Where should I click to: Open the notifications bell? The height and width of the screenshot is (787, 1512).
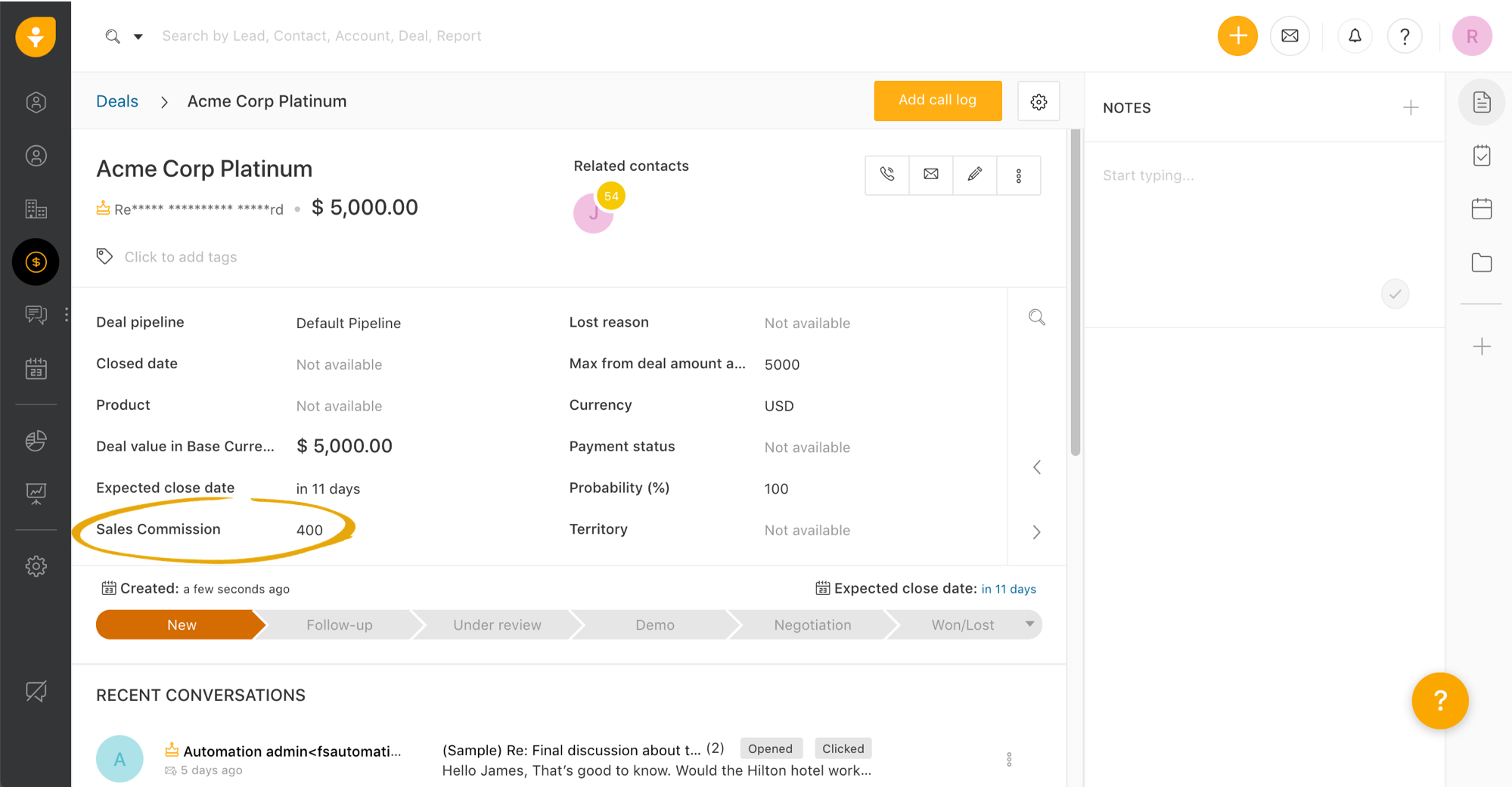[1355, 36]
